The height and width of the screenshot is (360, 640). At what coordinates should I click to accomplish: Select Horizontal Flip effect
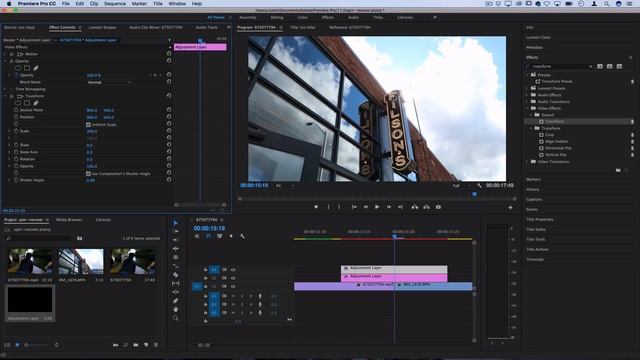click(558, 148)
